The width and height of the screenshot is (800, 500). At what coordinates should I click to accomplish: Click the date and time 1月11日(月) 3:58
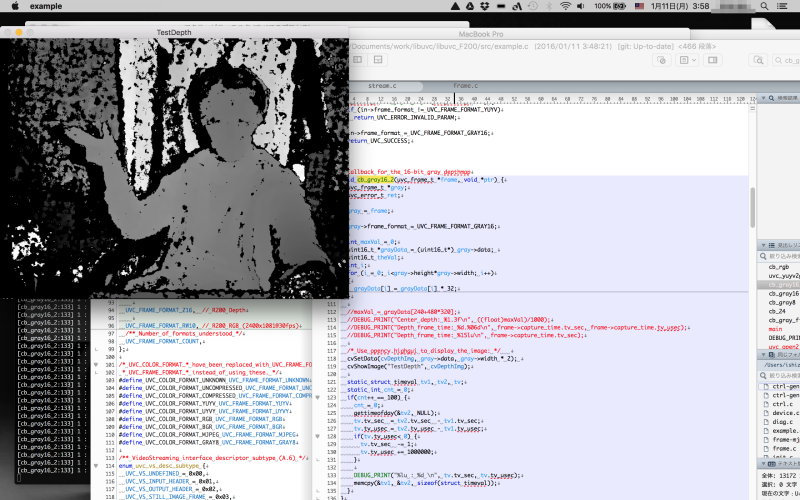680,6
